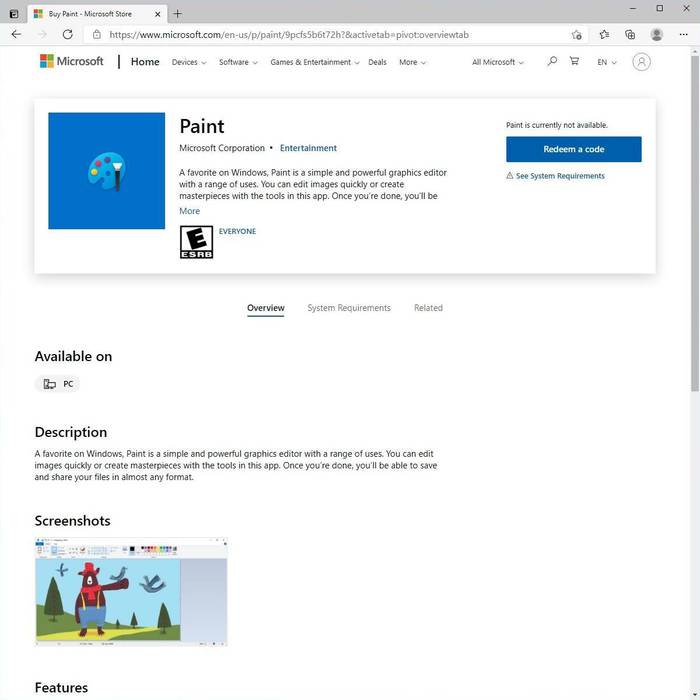This screenshot has width=700, height=700.
Task: Open the EN language dropdown
Action: pos(607,62)
